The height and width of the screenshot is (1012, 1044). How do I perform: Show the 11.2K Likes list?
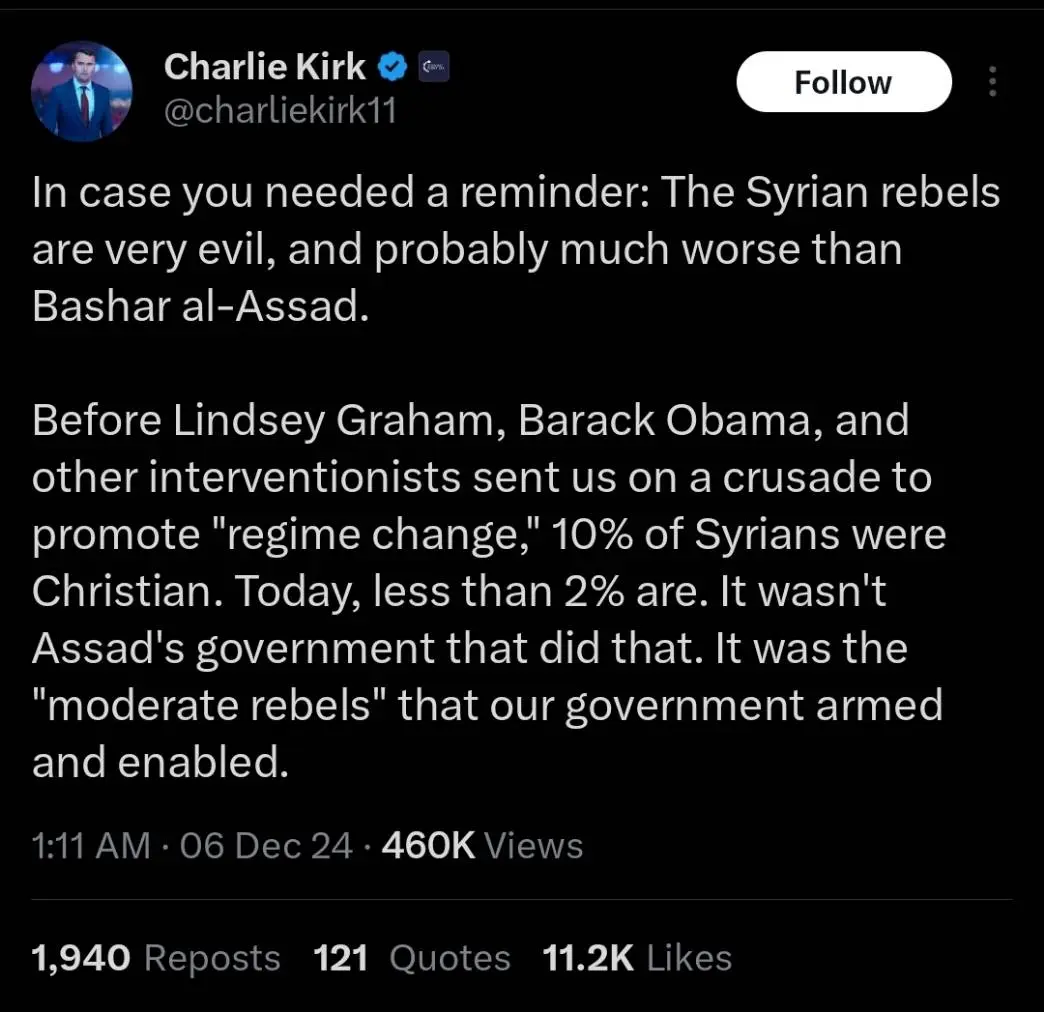(x=636, y=958)
